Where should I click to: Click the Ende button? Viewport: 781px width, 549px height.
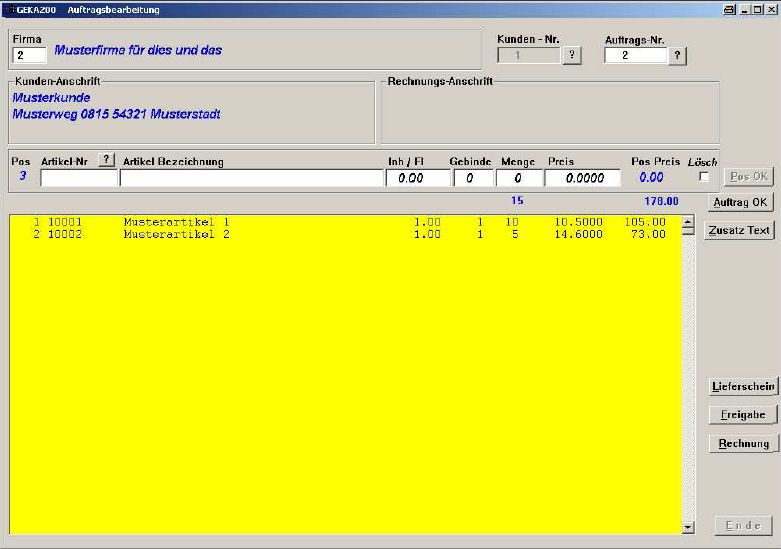[743, 526]
